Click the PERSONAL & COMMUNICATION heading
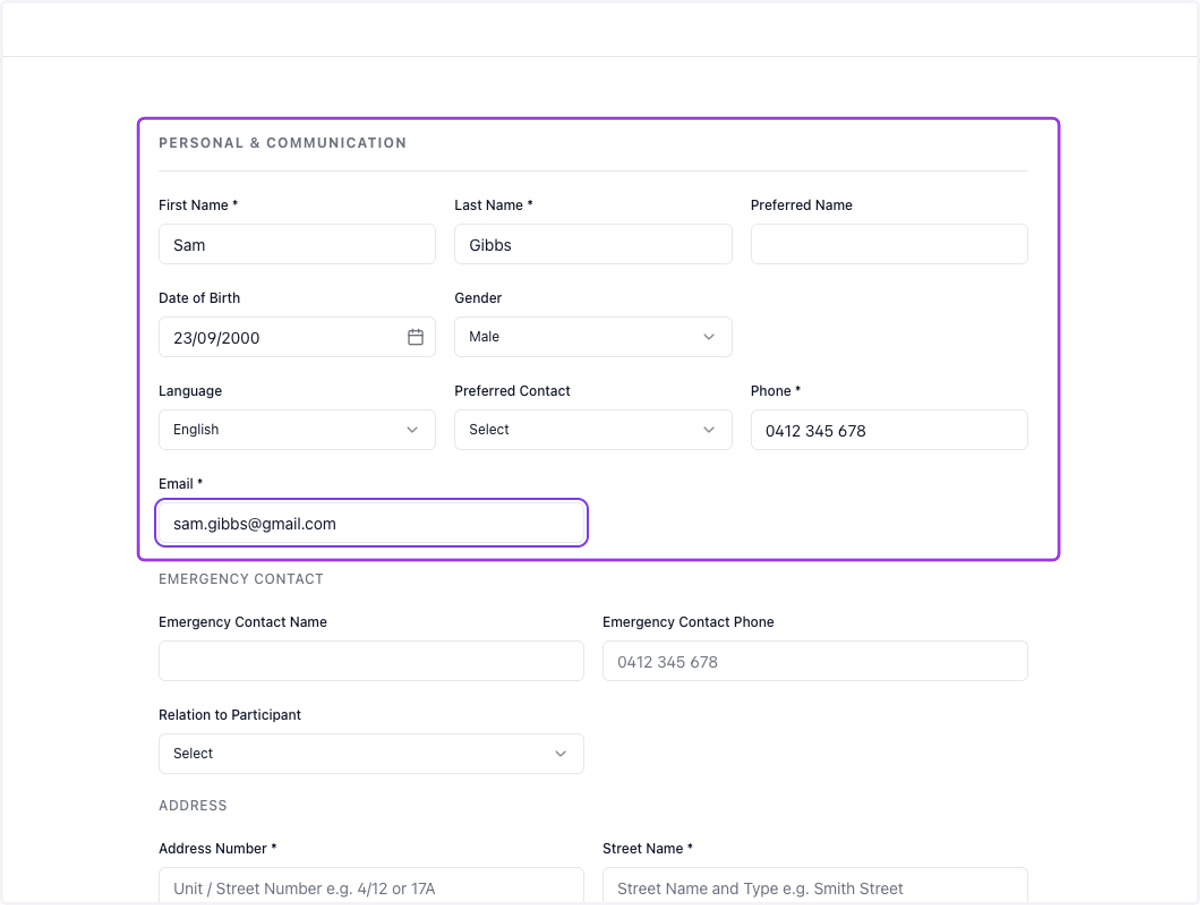 pyautogui.click(x=283, y=143)
